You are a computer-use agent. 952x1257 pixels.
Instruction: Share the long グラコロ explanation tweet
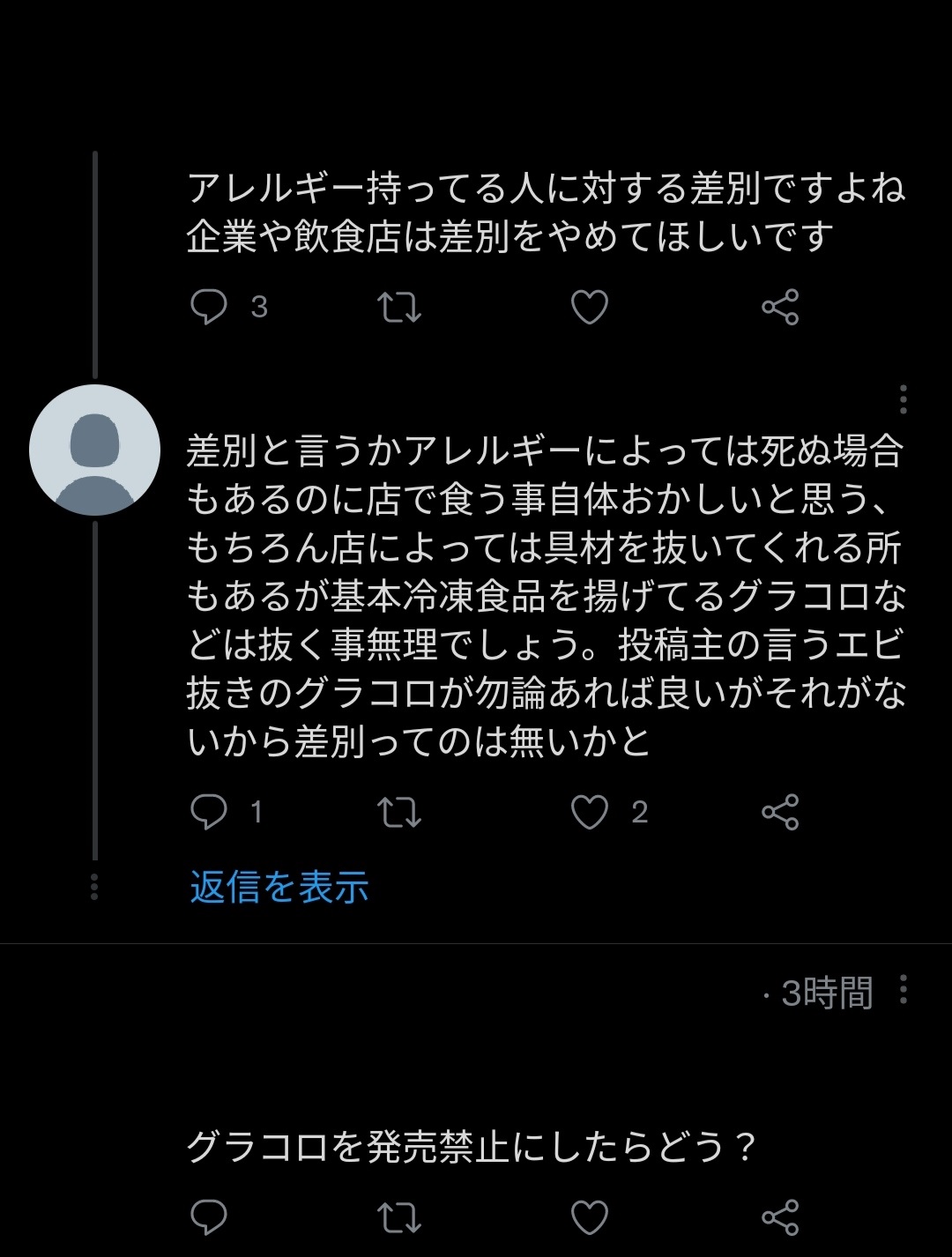tap(780, 812)
